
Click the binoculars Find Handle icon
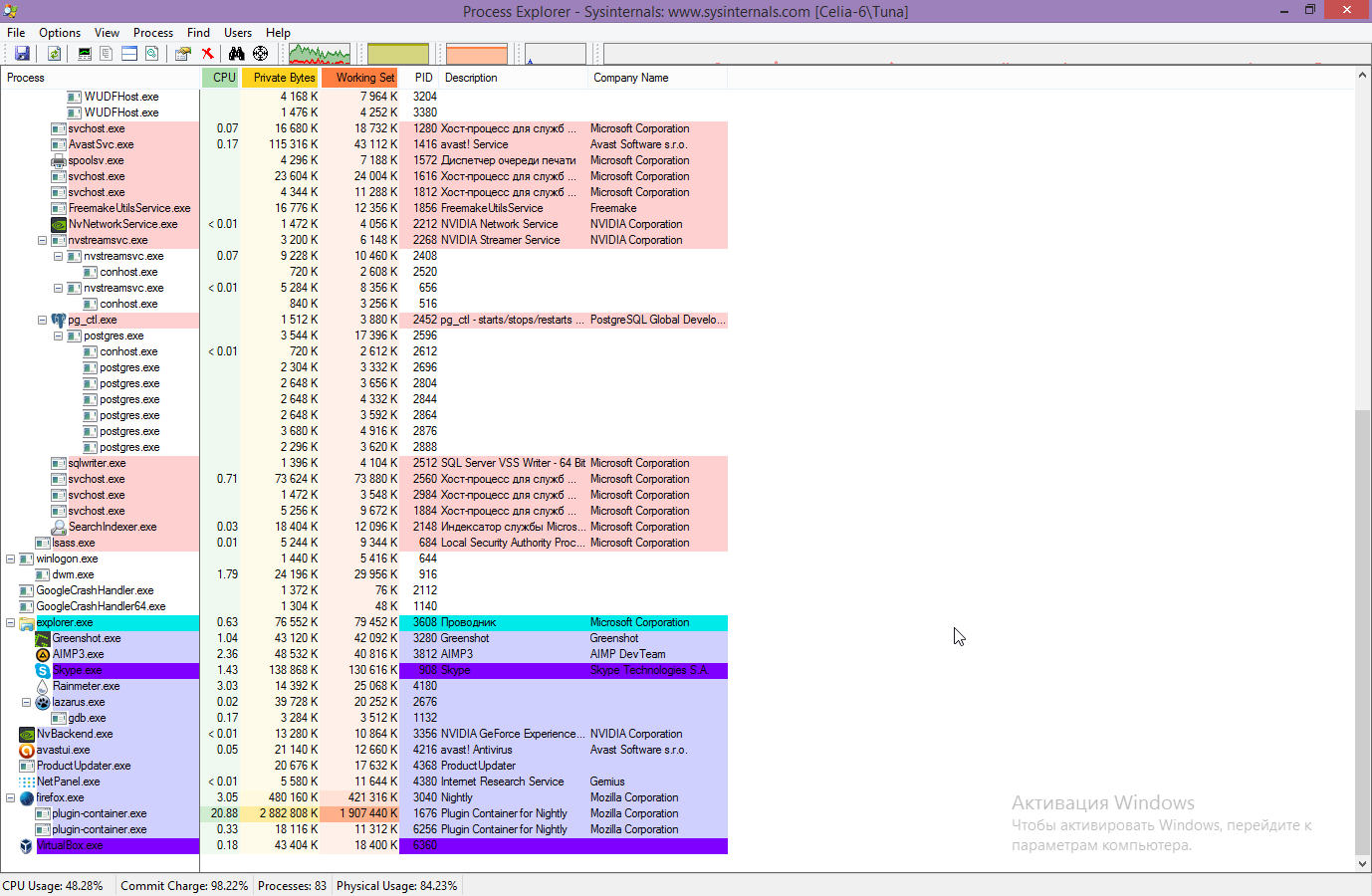[x=237, y=54]
